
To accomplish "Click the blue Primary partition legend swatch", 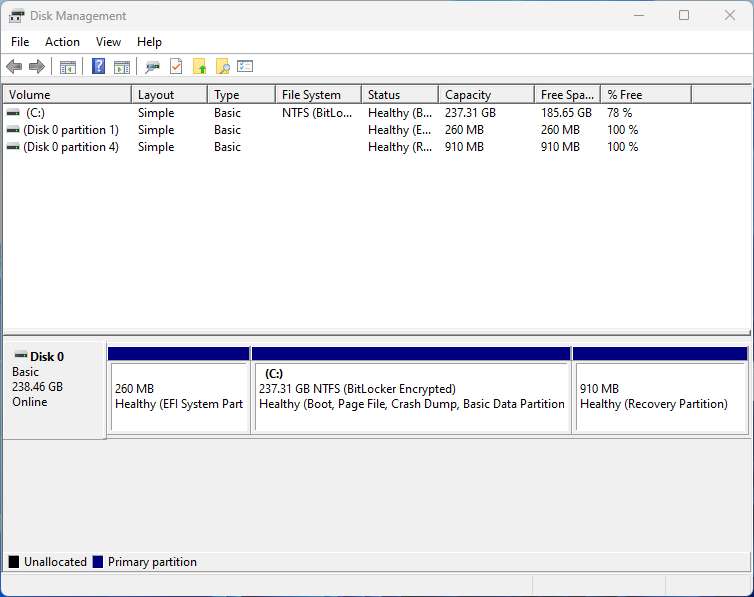I will click(98, 562).
